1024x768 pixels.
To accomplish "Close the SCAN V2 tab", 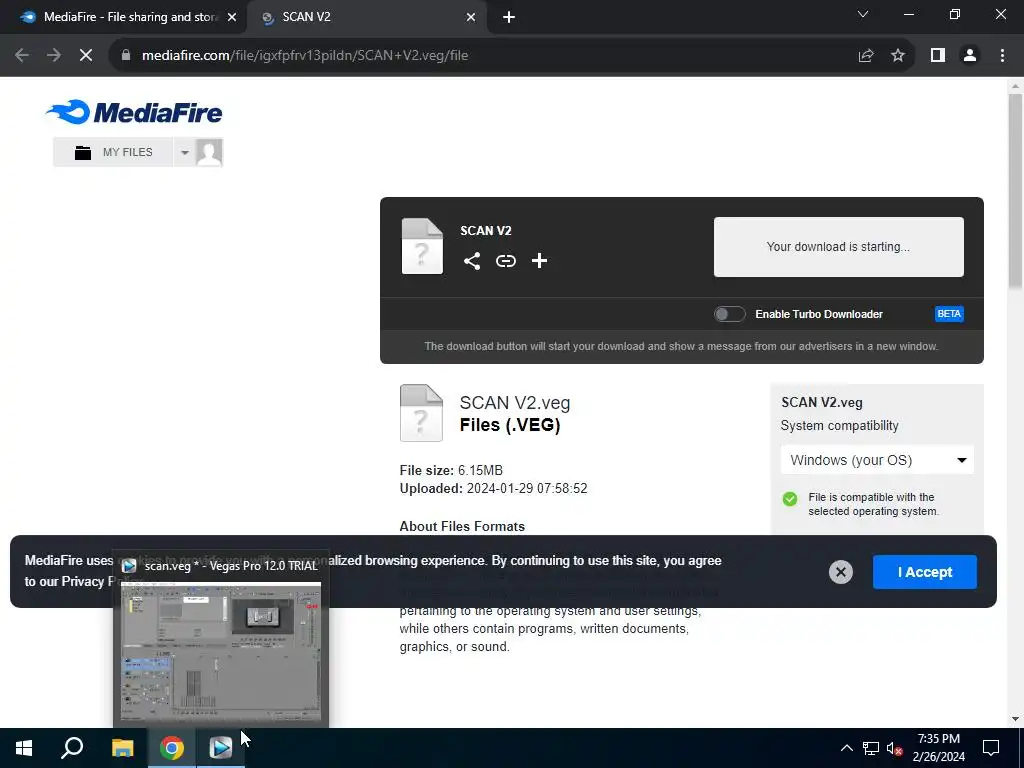I will (x=471, y=18).
